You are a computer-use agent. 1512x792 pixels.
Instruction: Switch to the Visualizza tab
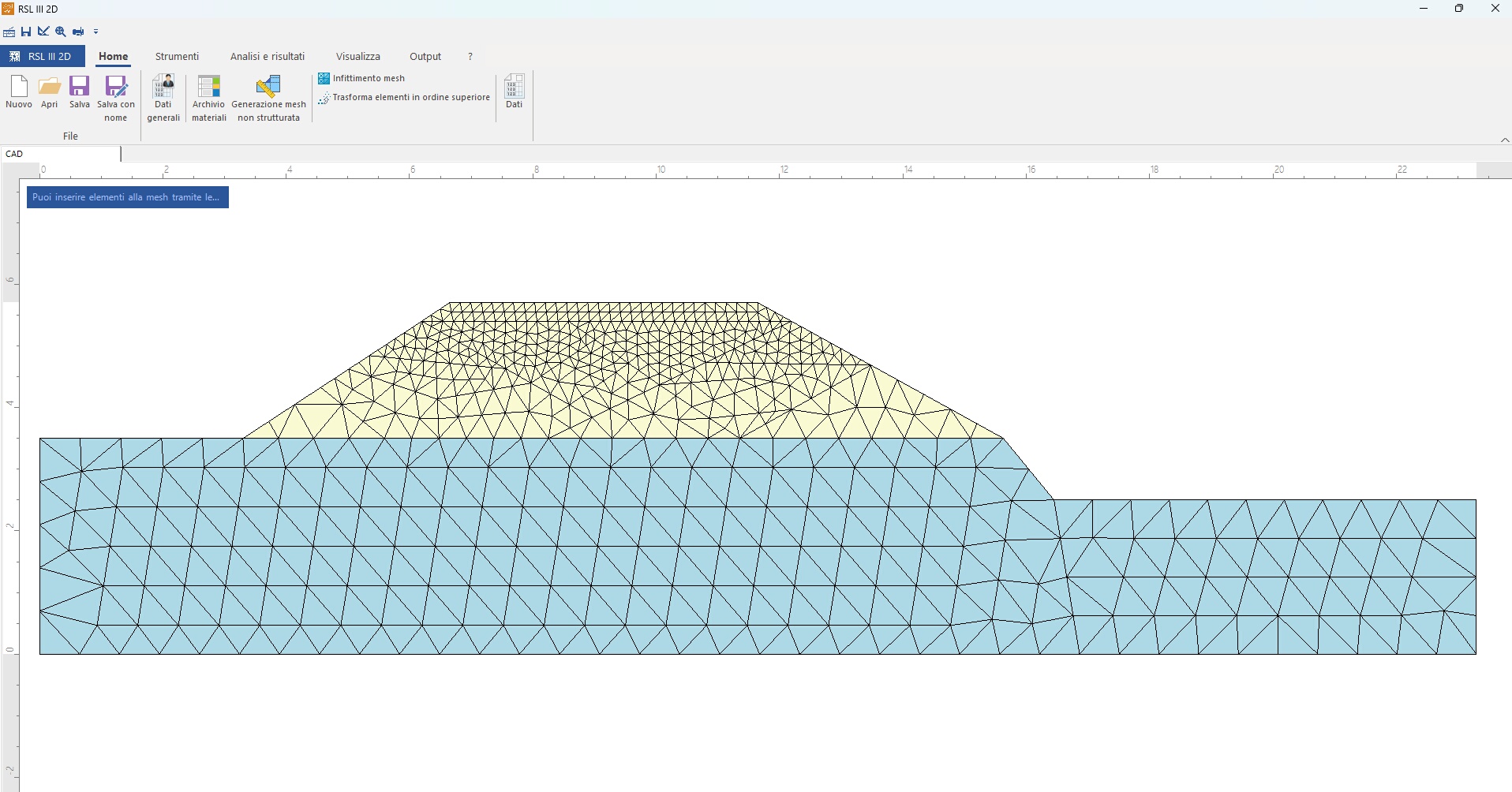click(358, 56)
